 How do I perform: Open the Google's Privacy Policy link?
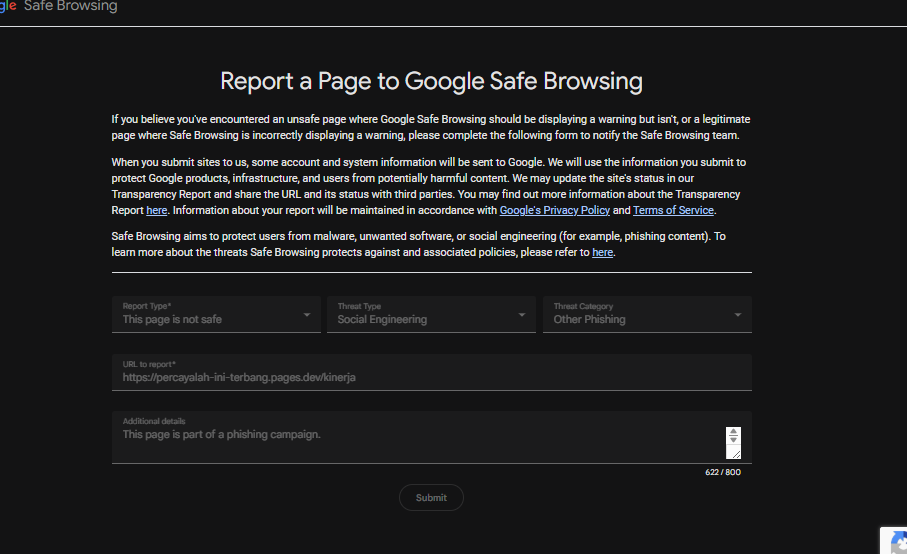coord(555,210)
